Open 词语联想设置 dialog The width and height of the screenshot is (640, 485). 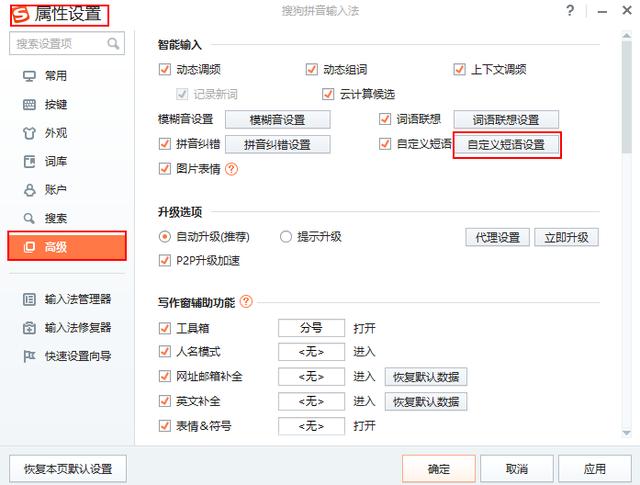pyautogui.click(x=506, y=120)
